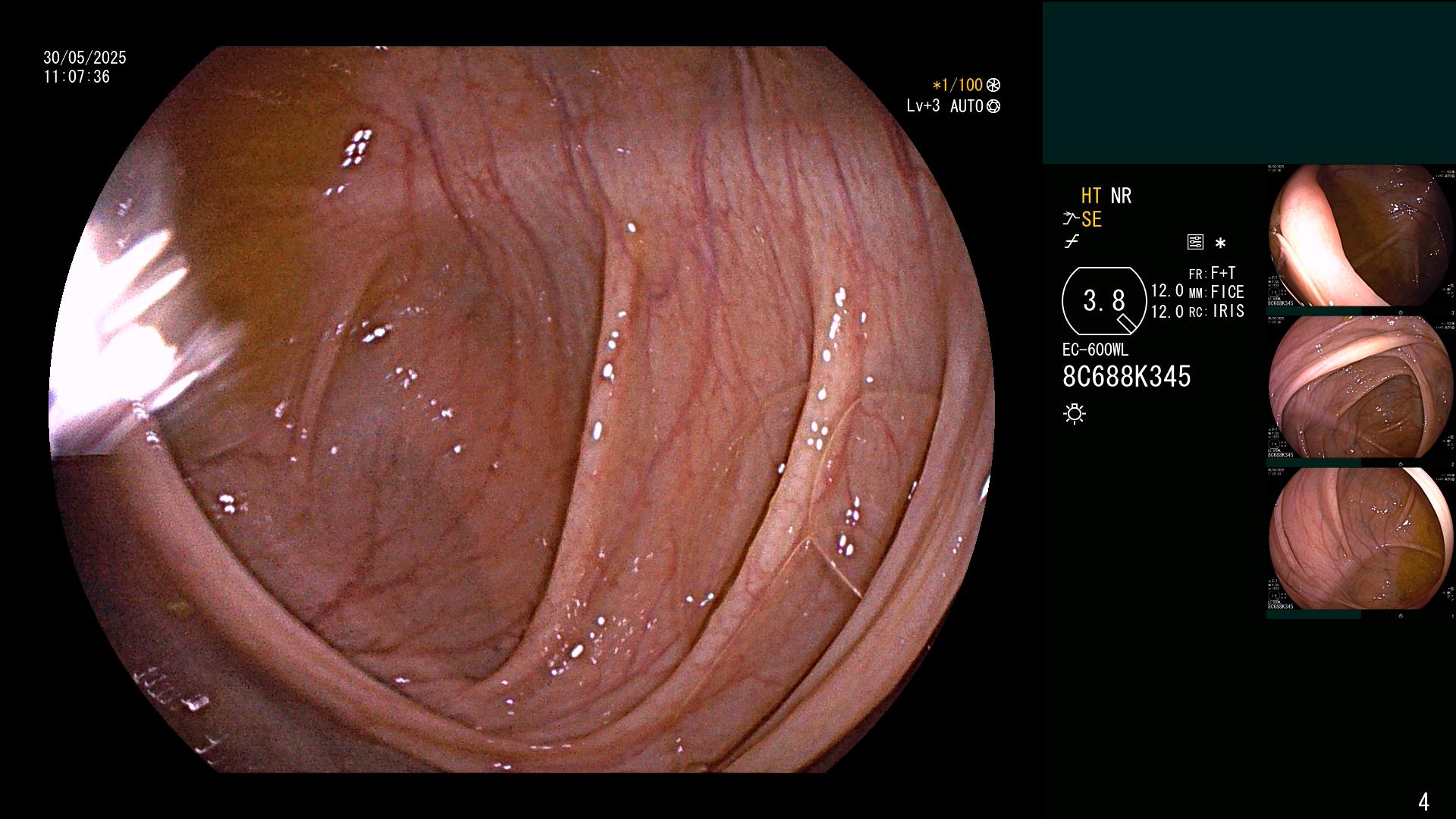Click the tone curve icon below SE
Image resolution: width=1456 pixels, height=819 pixels.
[1072, 242]
